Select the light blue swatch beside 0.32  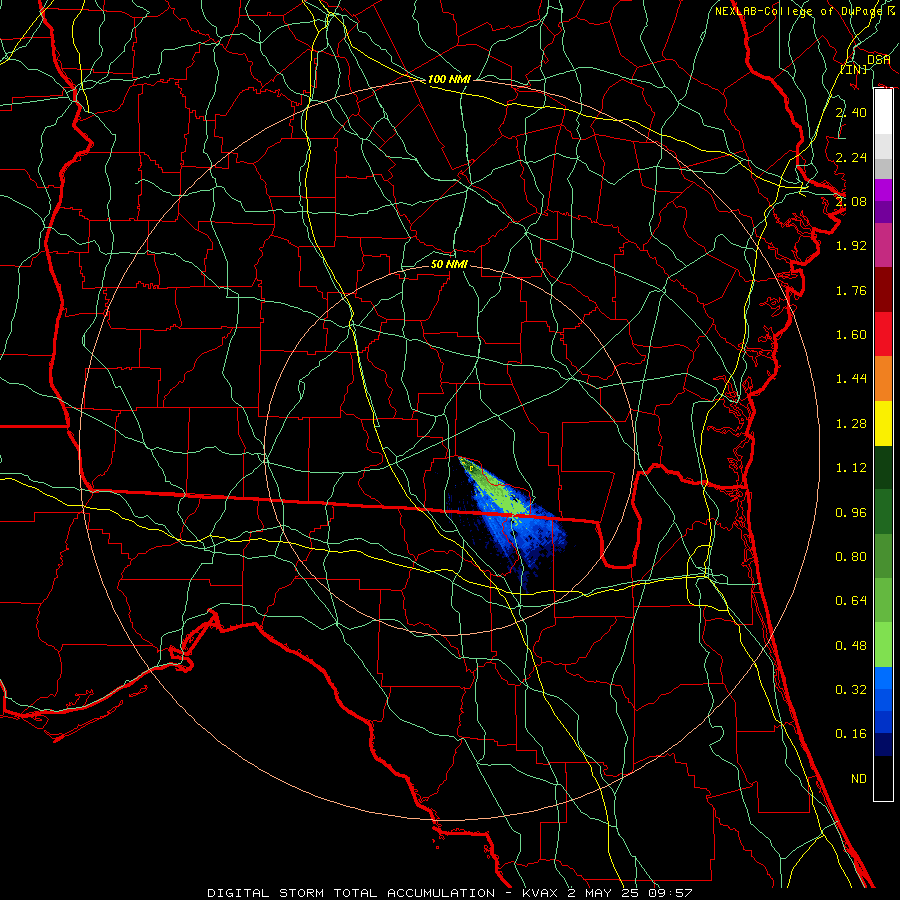click(x=883, y=678)
